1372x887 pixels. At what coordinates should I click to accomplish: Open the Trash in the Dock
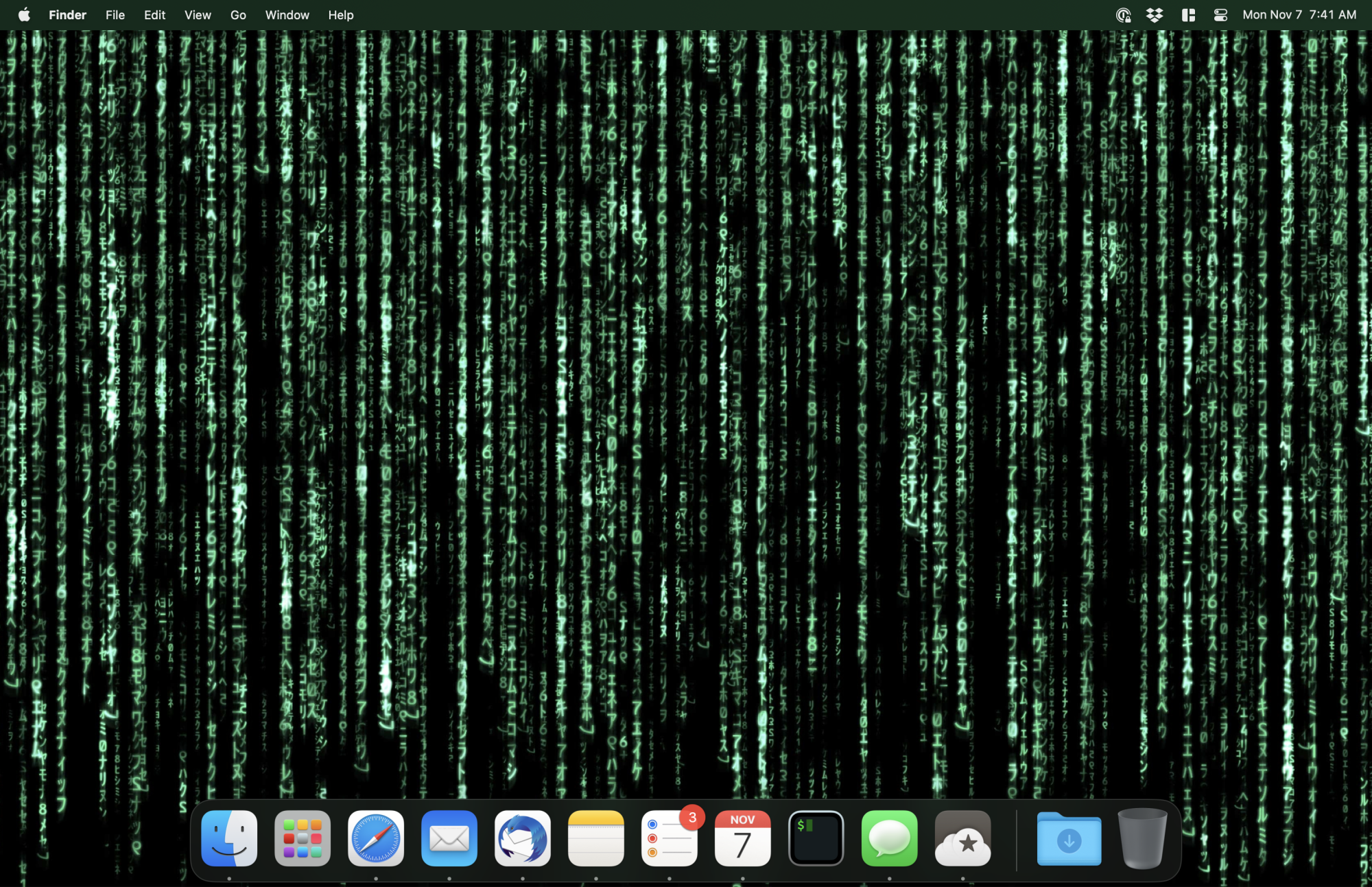pyautogui.click(x=1142, y=838)
